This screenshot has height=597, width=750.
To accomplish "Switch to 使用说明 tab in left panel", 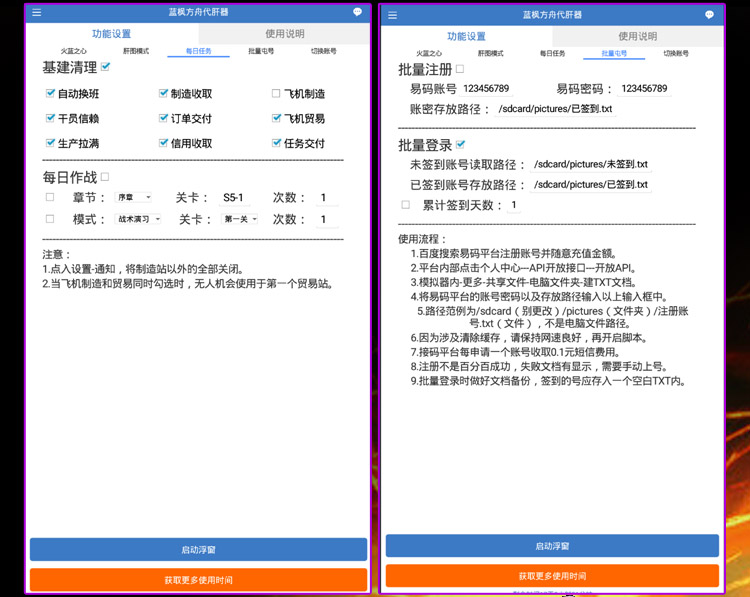I will pos(285,33).
